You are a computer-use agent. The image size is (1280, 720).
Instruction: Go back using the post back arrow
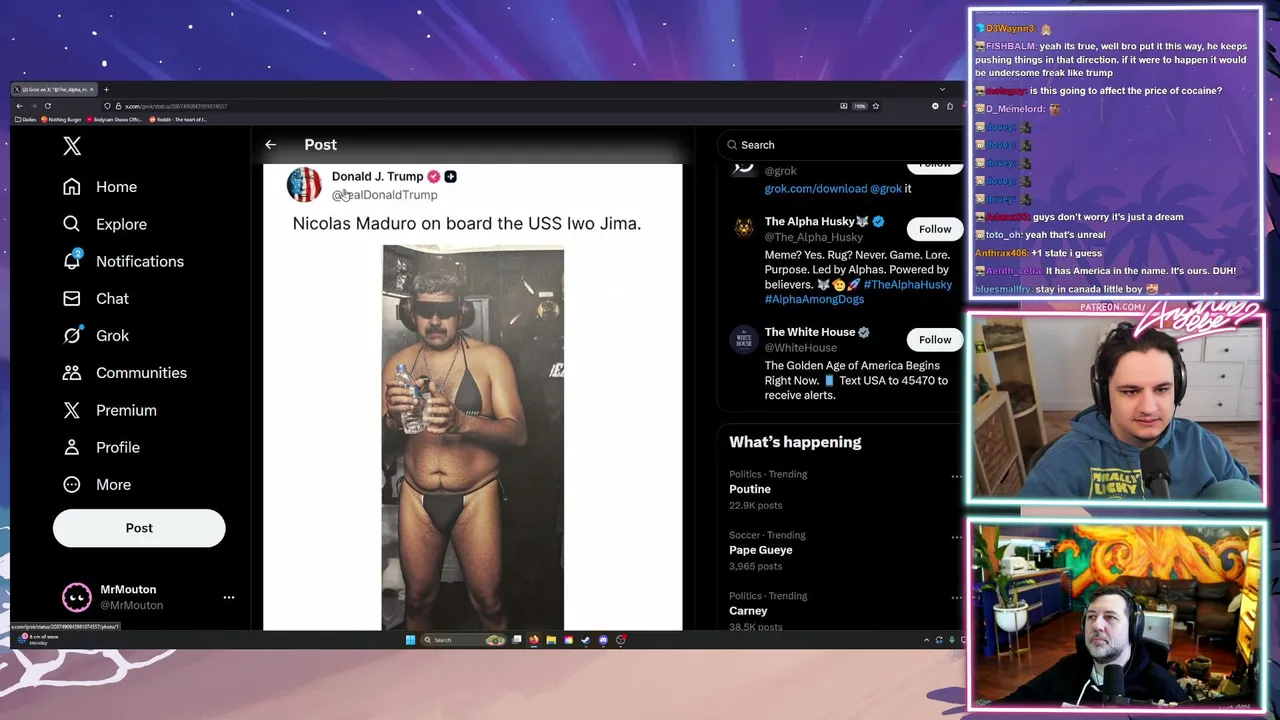click(x=270, y=145)
